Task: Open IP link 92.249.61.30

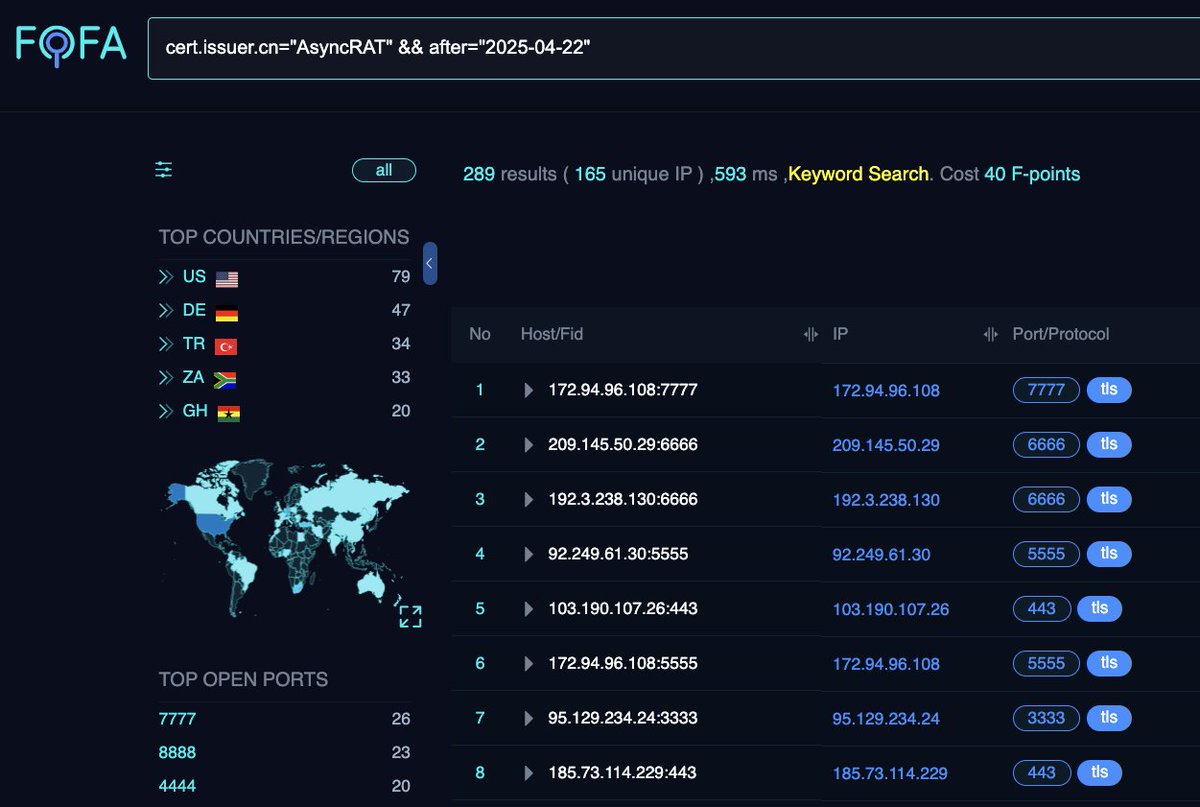Action: tap(881, 554)
